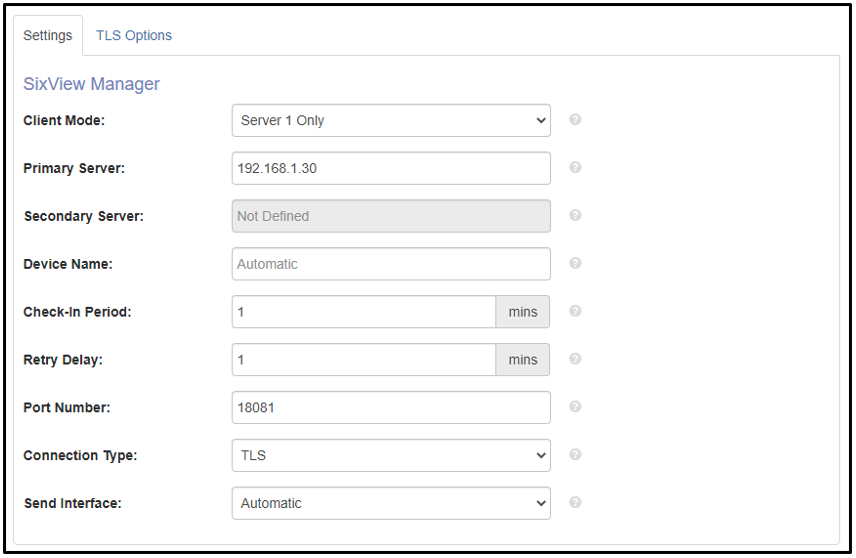The image size is (856, 558).
Task: Focus the Check-In Period value field
Action: 364,312
